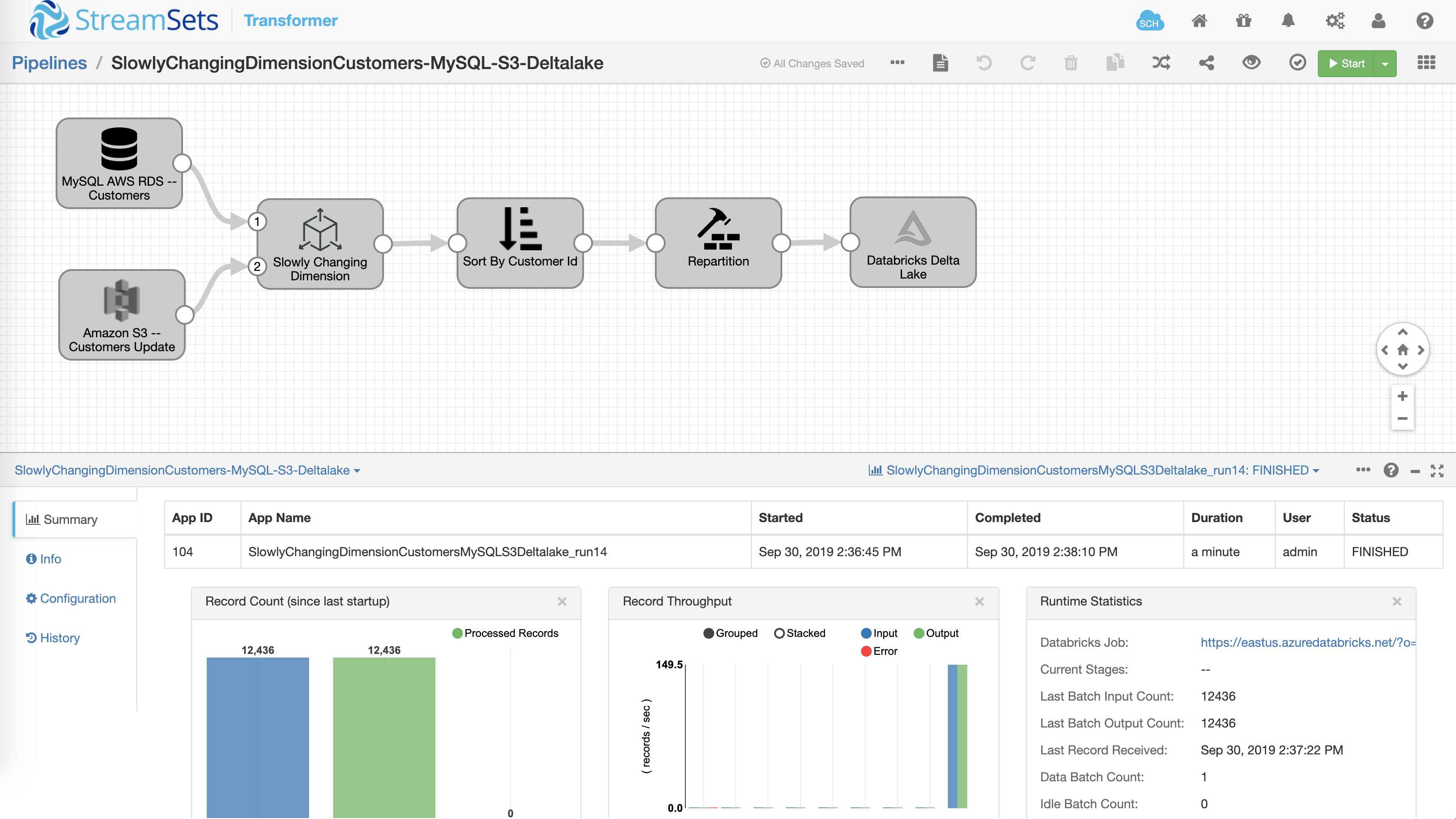The image size is (1456, 819).
Task: Open the Info tab
Action: point(44,559)
